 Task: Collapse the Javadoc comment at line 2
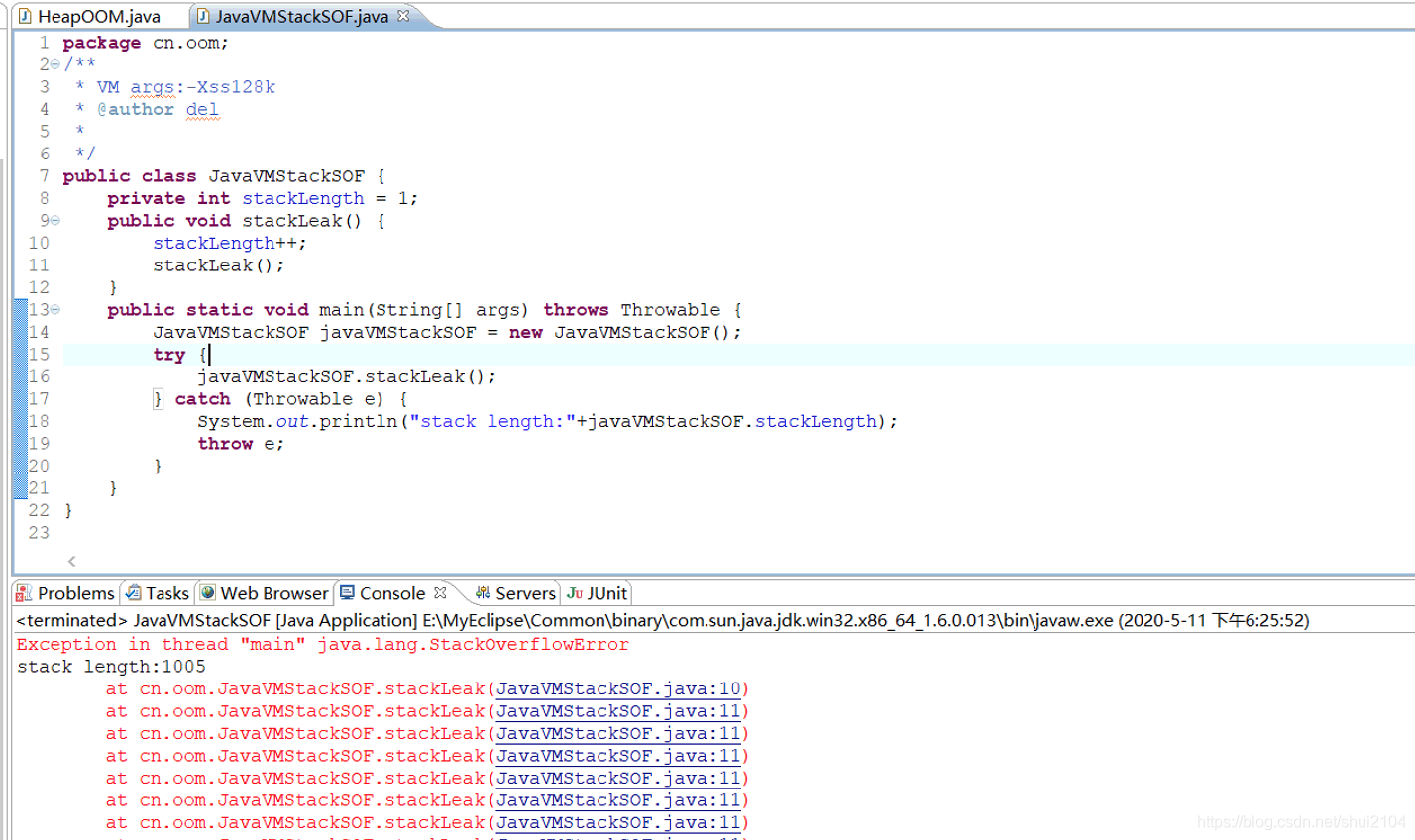(x=55, y=64)
